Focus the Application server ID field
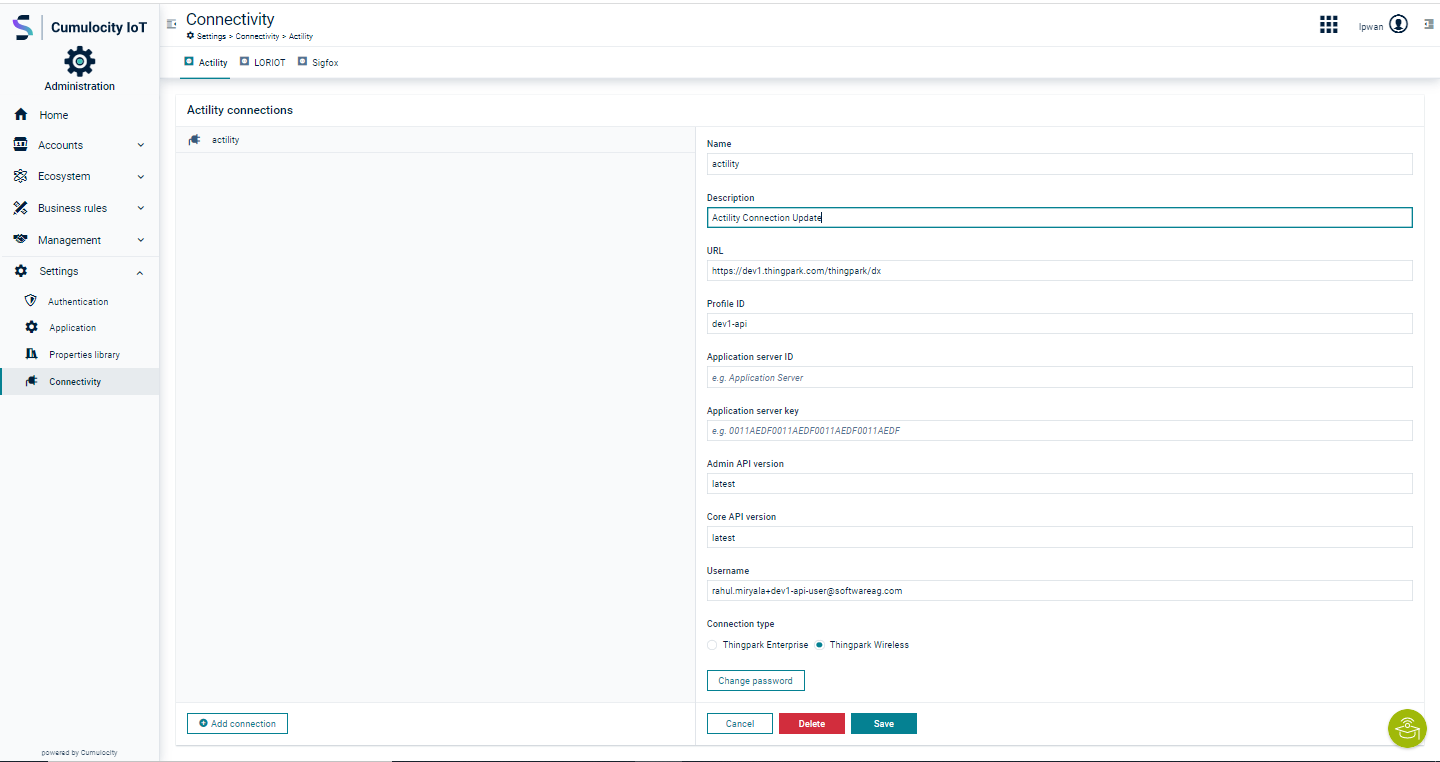 click(x=1059, y=377)
